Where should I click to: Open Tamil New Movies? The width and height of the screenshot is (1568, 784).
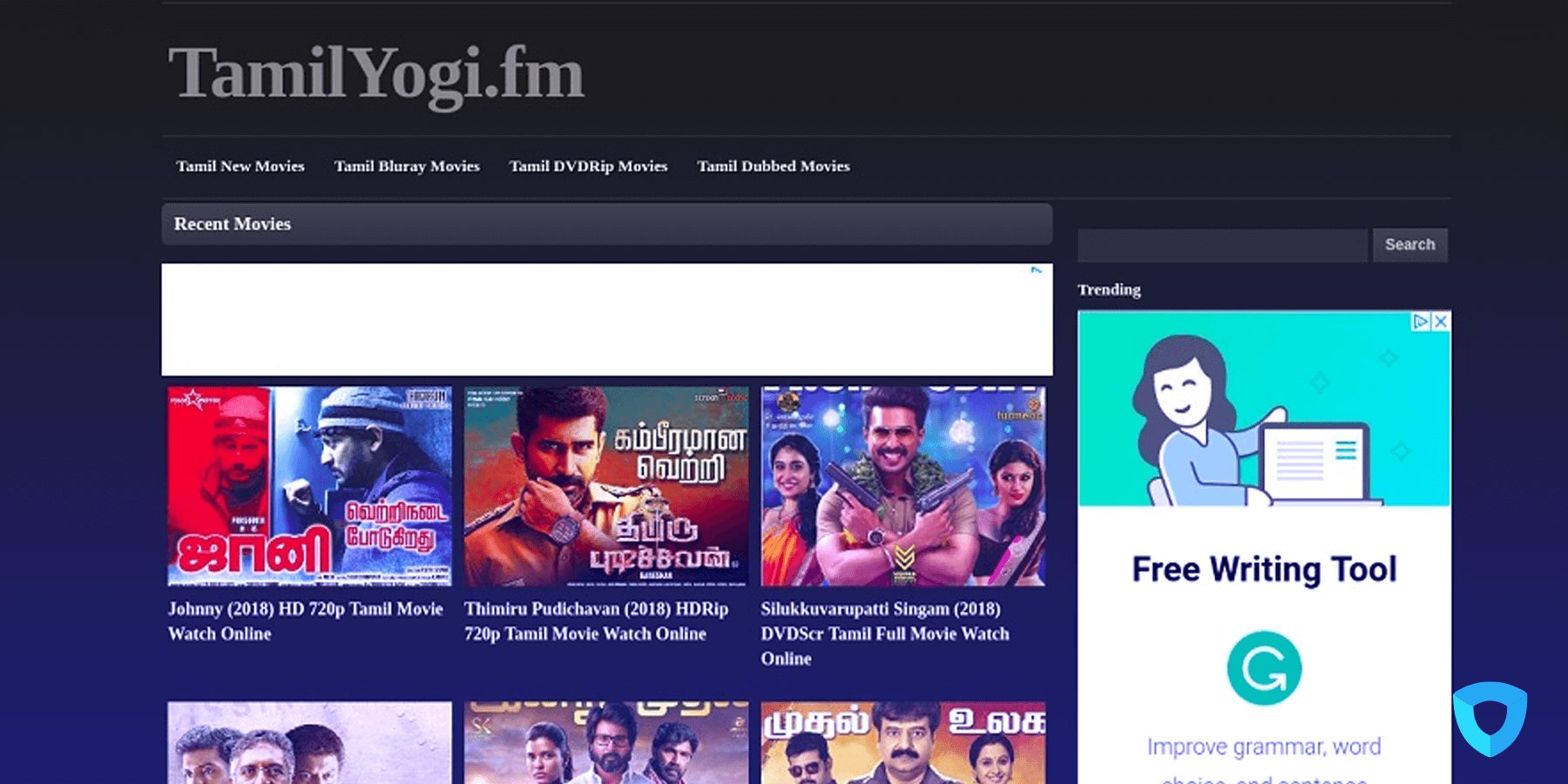point(240,166)
